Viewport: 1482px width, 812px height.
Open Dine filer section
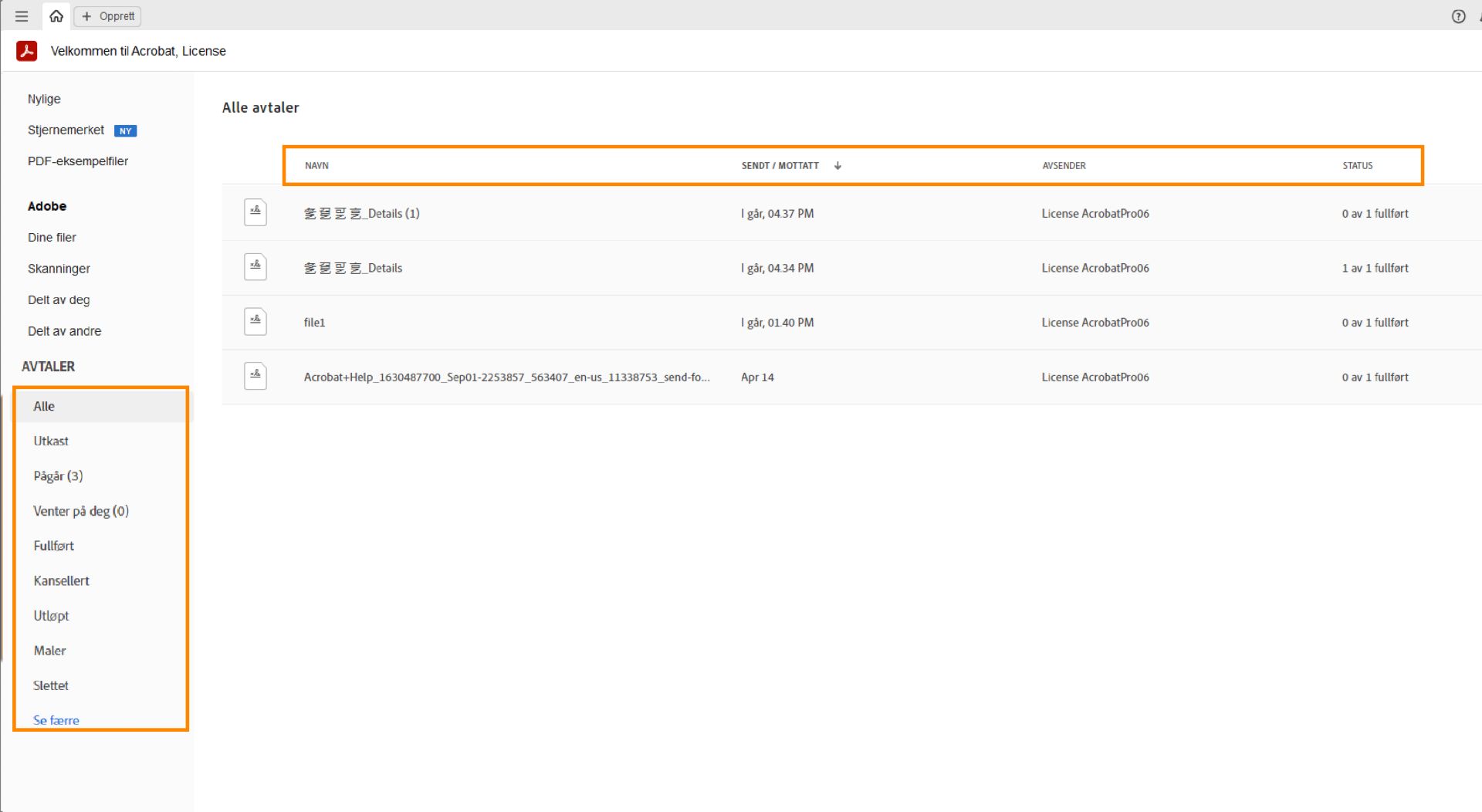pyautogui.click(x=52, y=238)
